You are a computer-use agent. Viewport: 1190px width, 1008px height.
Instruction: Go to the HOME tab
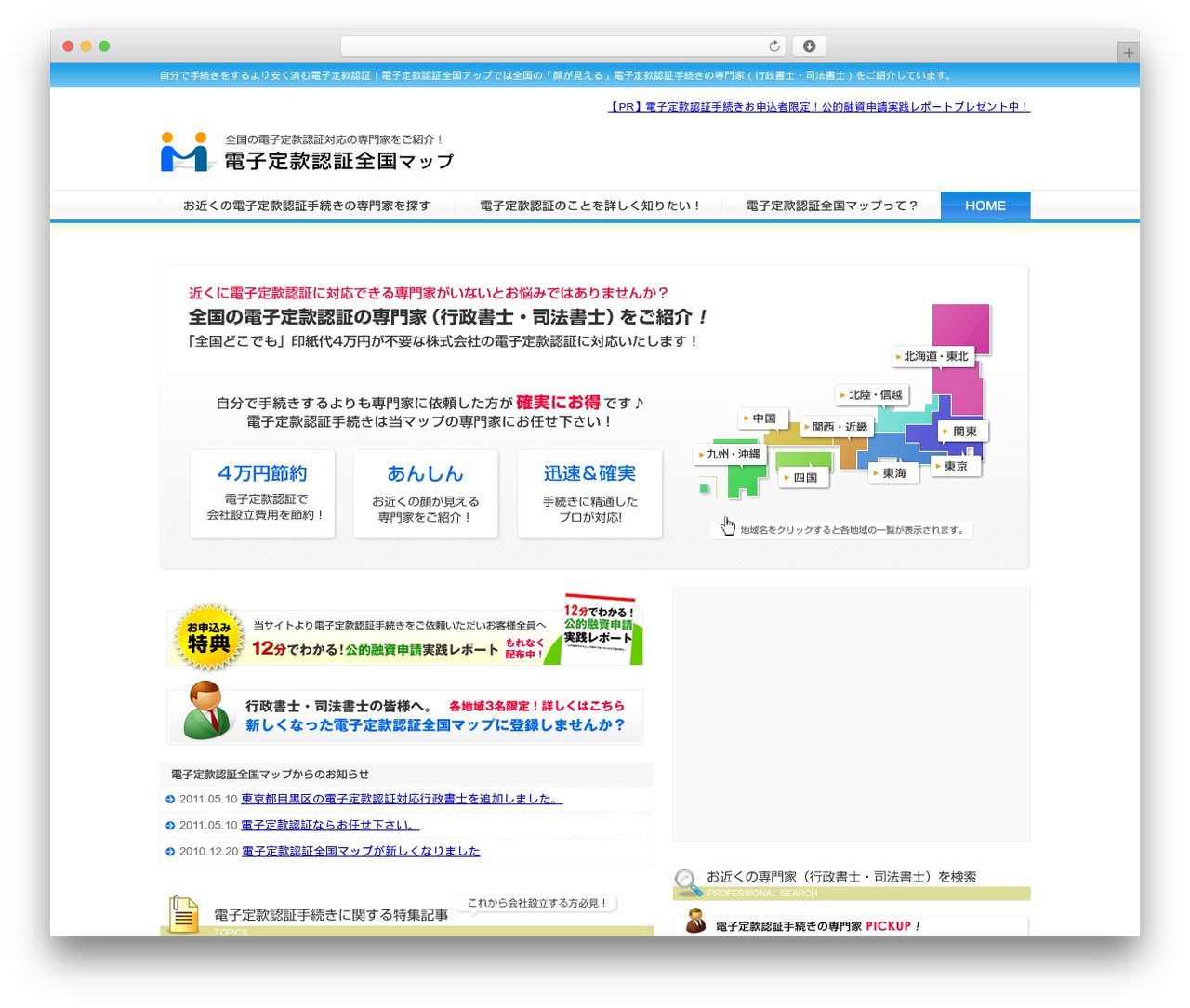(x=985, y=206)
